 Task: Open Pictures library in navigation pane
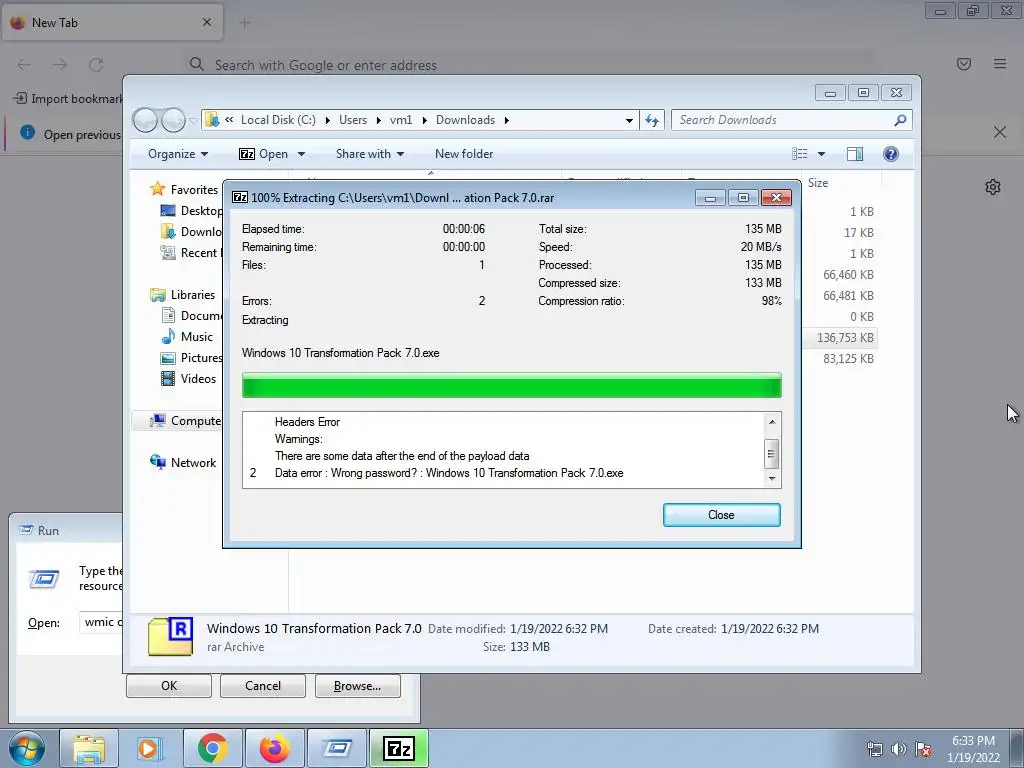tap(200, 358)
